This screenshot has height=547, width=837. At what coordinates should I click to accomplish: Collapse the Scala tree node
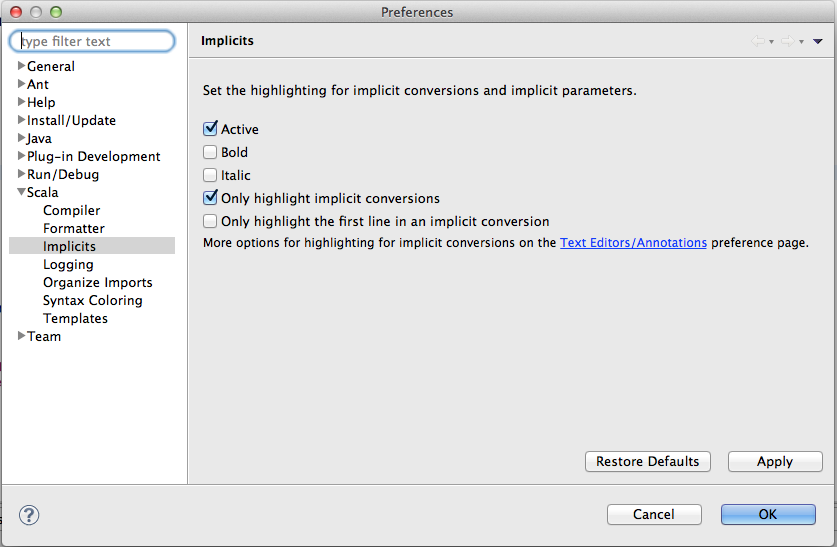coord(21,192)
